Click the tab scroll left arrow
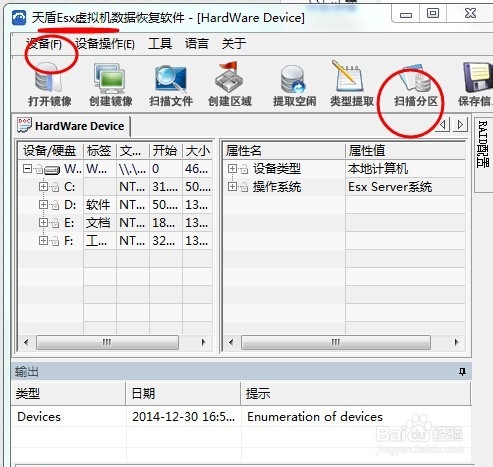The width and height of the screenshot is (493, 467). pos(443,125)
